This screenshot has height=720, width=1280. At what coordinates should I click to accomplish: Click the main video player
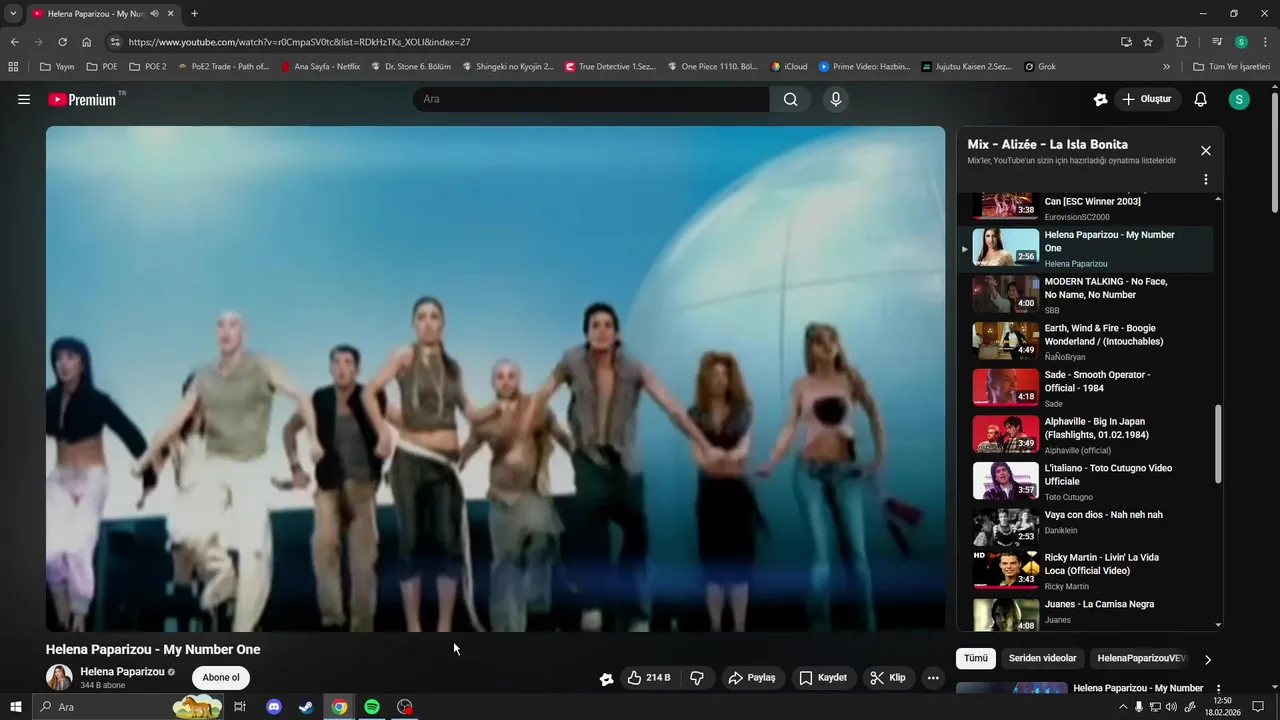click(x=495, y=379)
